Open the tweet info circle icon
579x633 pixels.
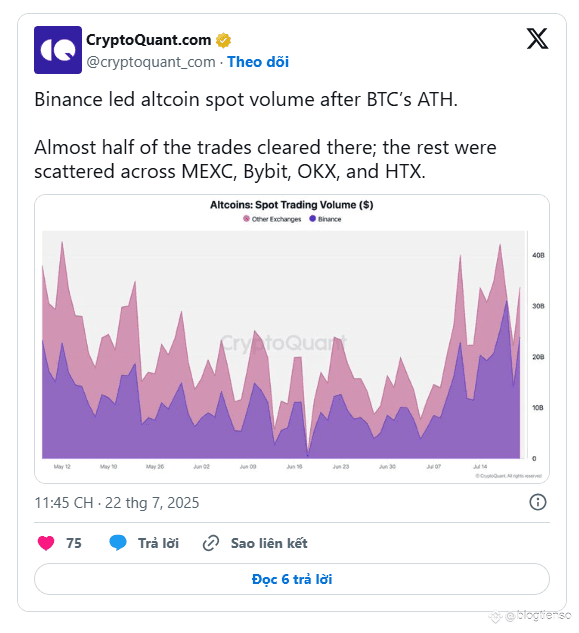pos(537,502)
